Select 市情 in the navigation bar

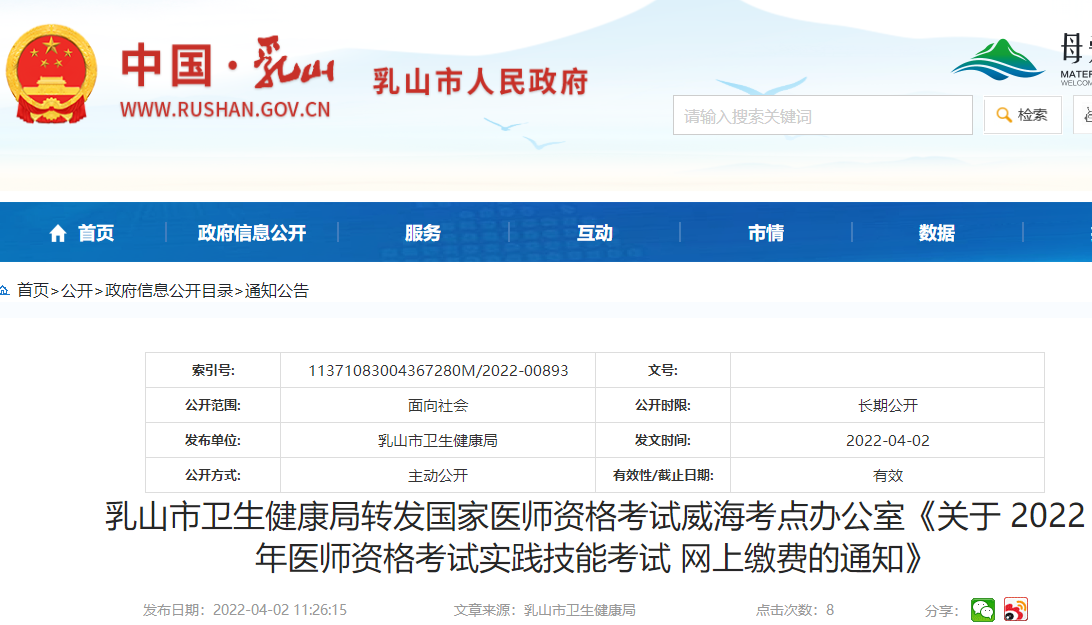[x=765, y=233]
